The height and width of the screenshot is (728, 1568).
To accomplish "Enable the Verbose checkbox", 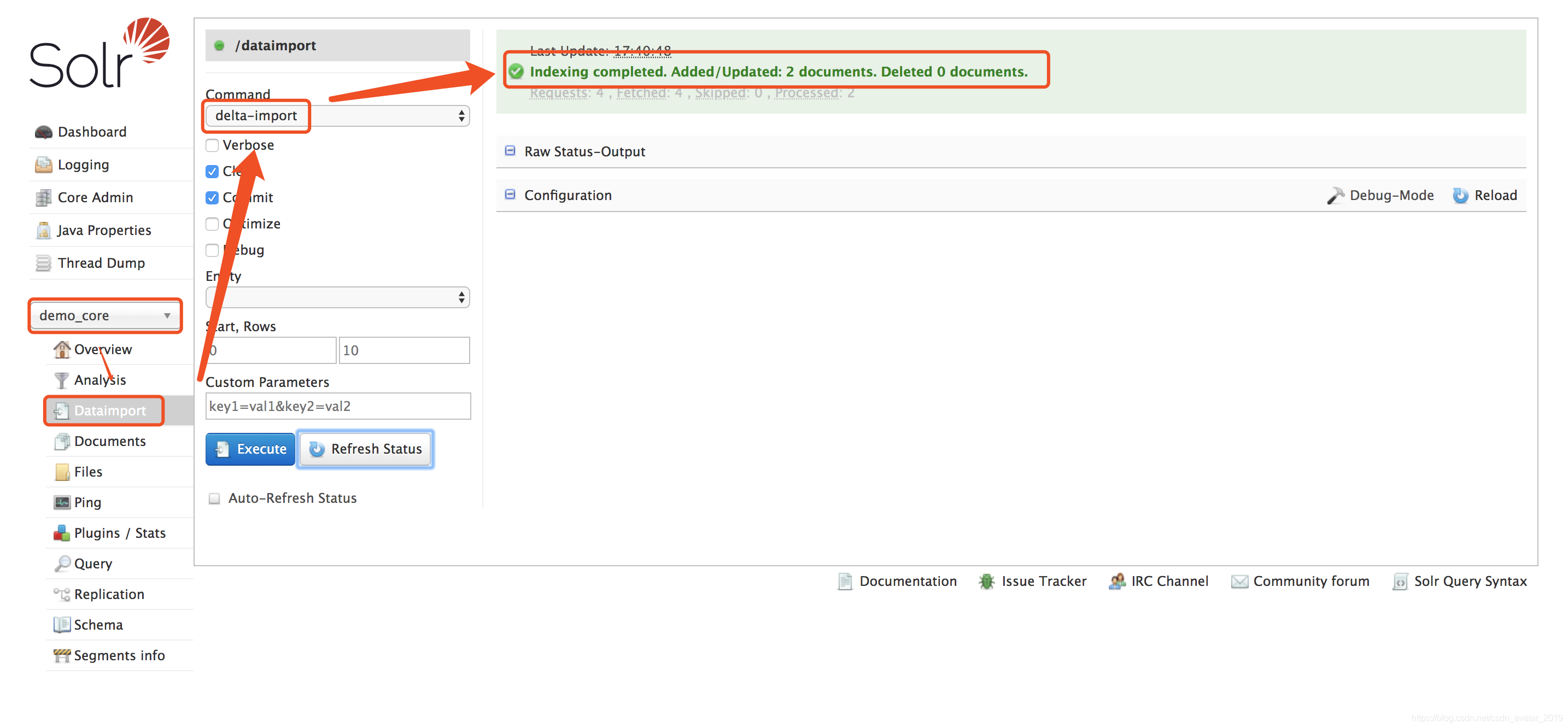I will (x=212, y=145).
